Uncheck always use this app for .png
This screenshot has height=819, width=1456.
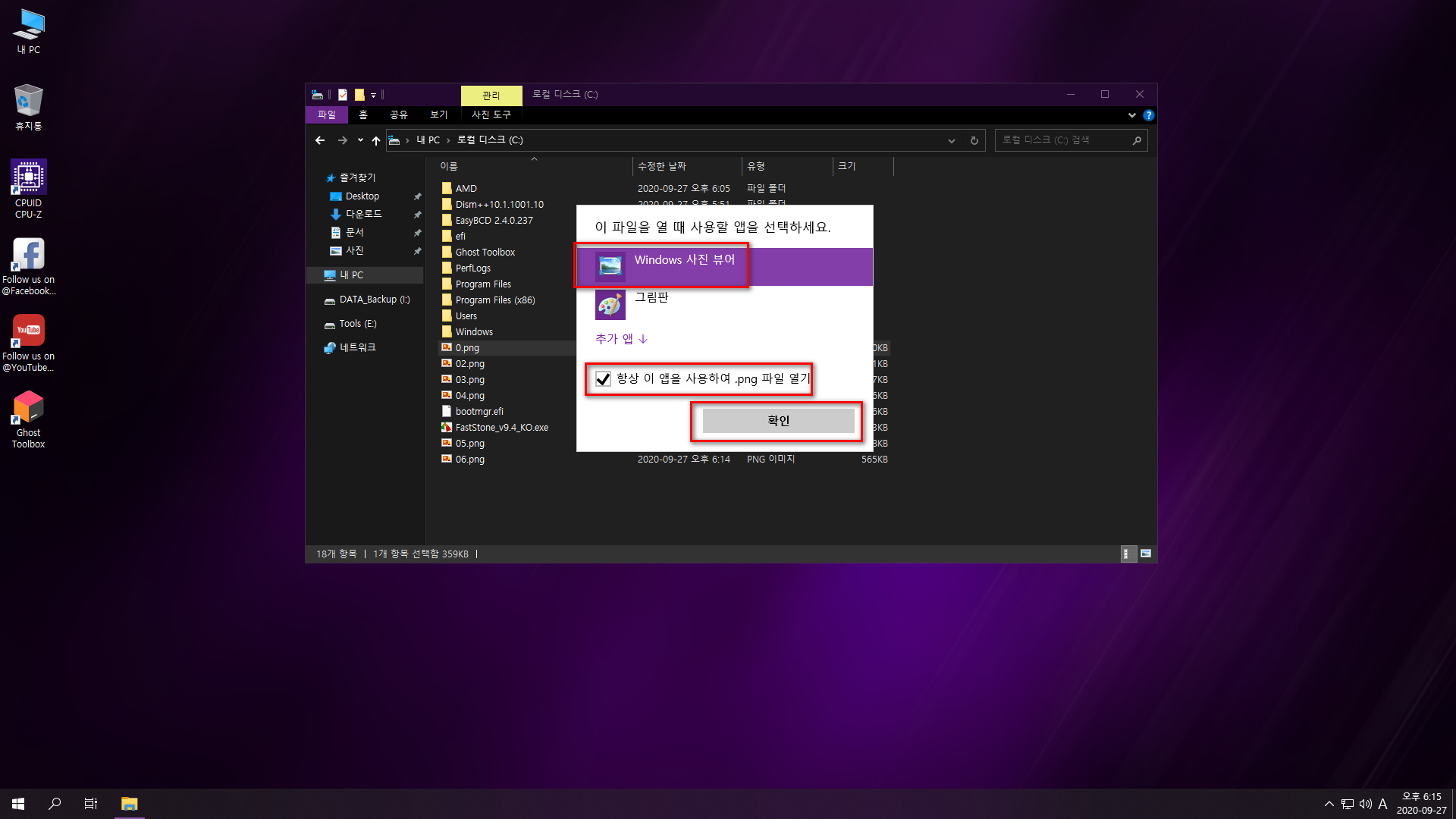[604, 379]
